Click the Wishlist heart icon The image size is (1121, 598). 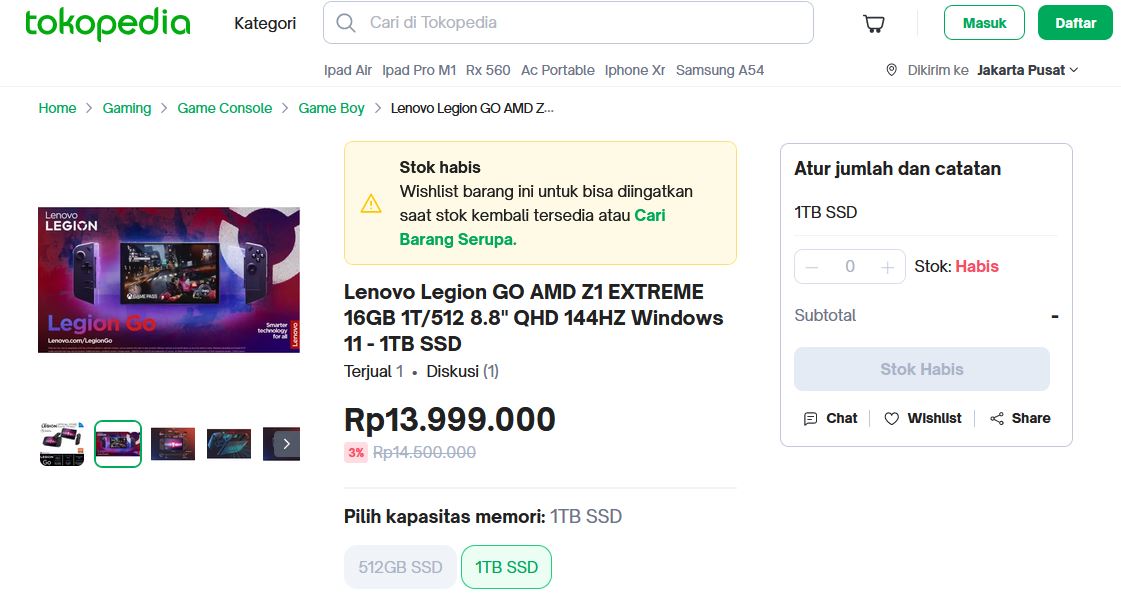pyautogui.click(x=892, y=419)
